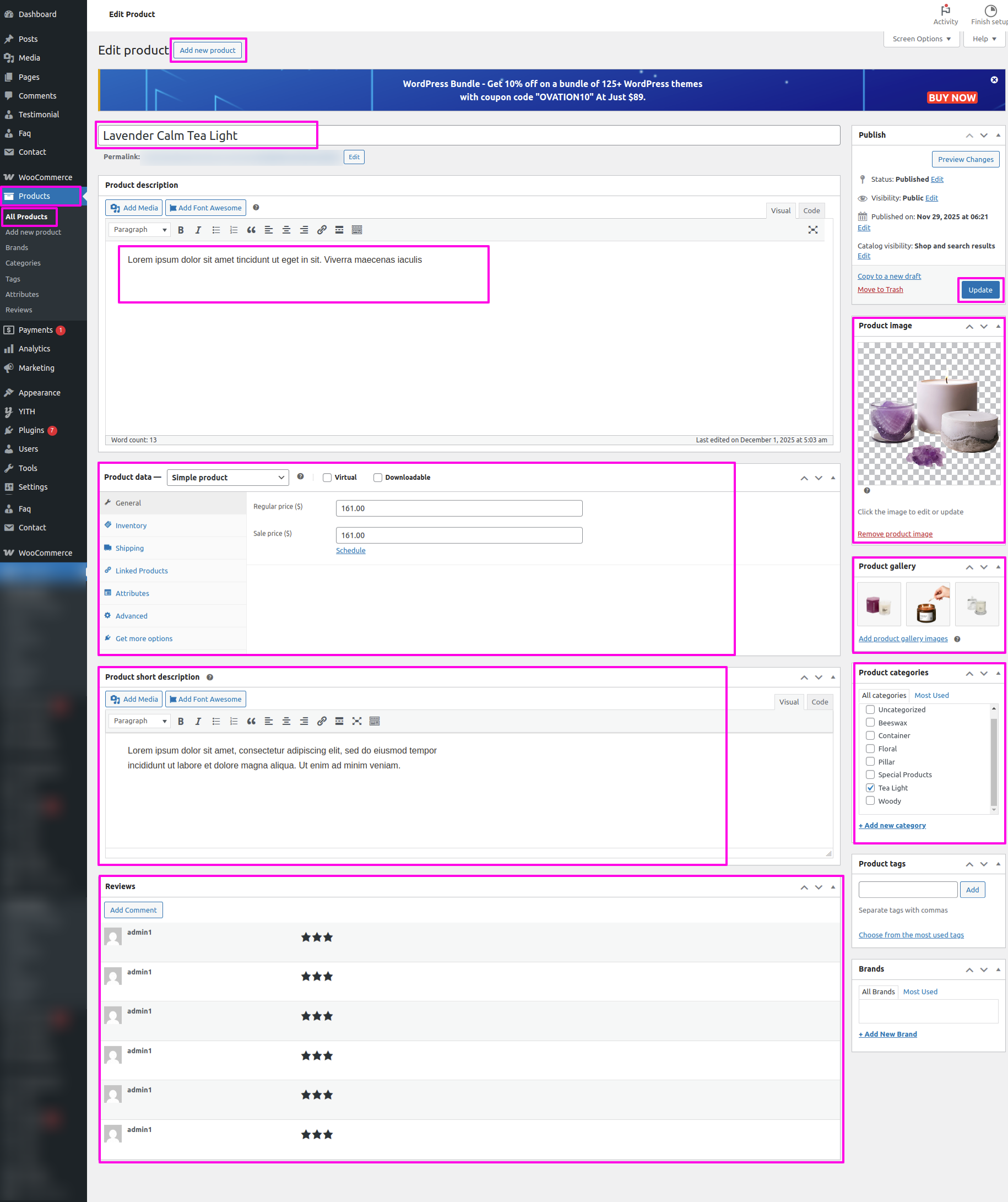Click help icon next to product type
The image size is (1008, 1202).
(x=301, y=477)
